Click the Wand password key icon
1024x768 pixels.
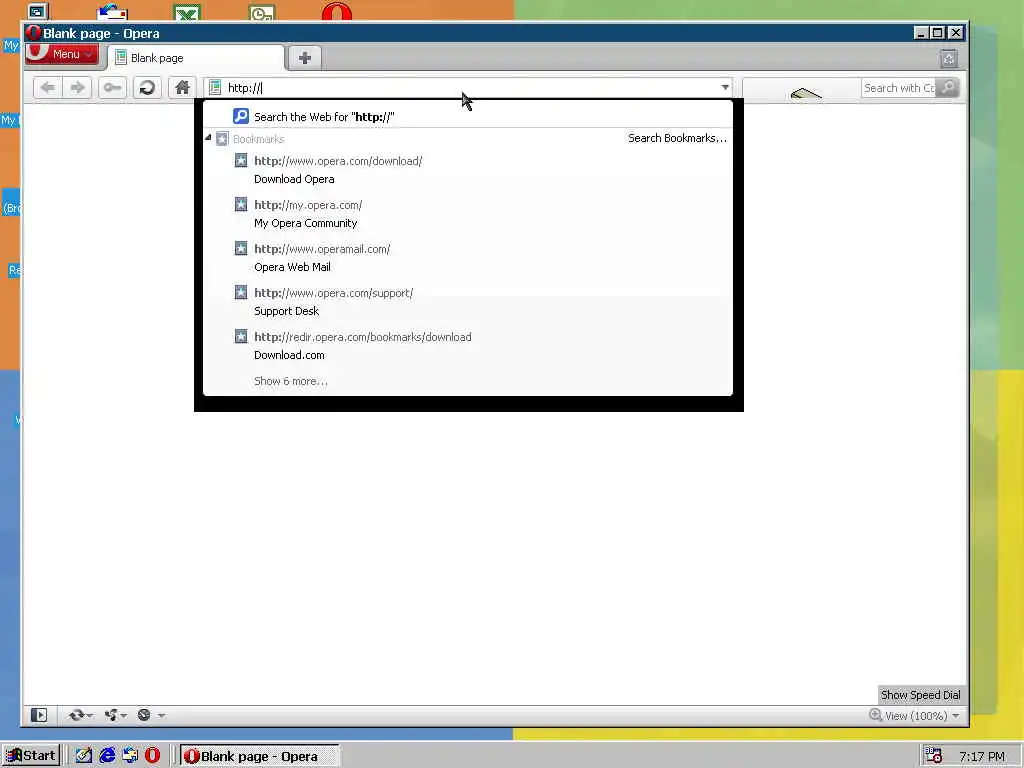pyautogui.click(x=112, y=88)
